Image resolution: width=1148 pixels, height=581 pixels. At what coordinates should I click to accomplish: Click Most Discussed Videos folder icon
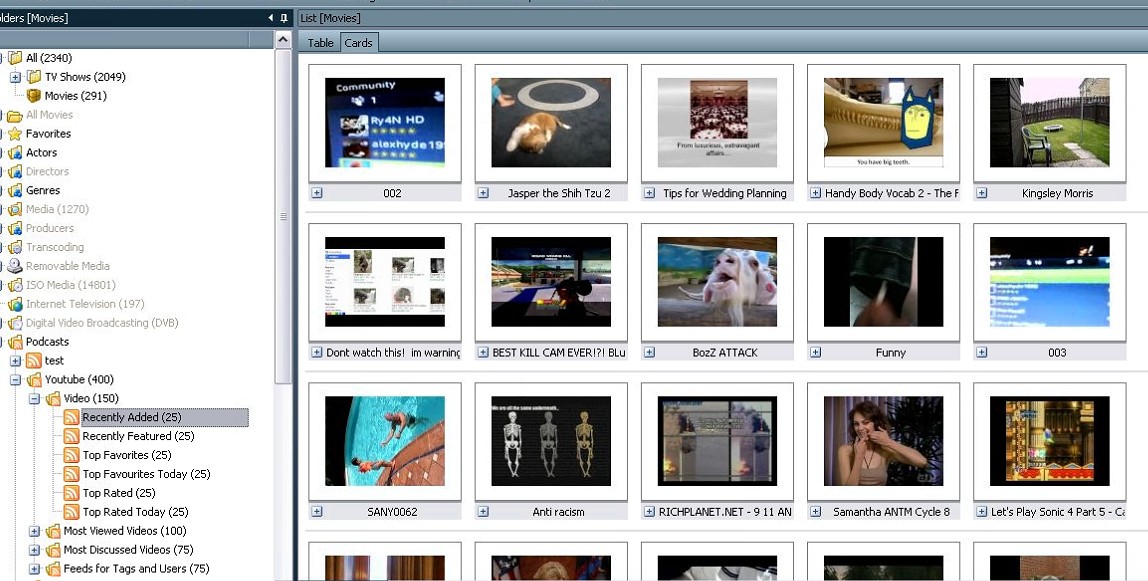(53, 550)
